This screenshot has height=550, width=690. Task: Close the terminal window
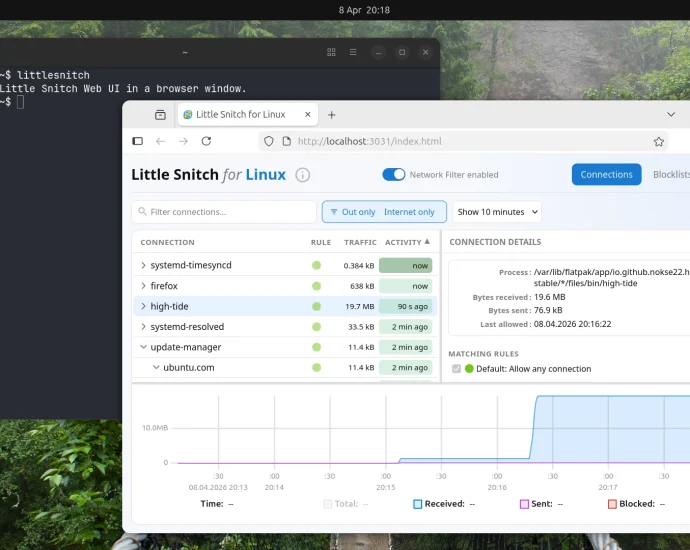pyautogui.click(x=426, y=52)
